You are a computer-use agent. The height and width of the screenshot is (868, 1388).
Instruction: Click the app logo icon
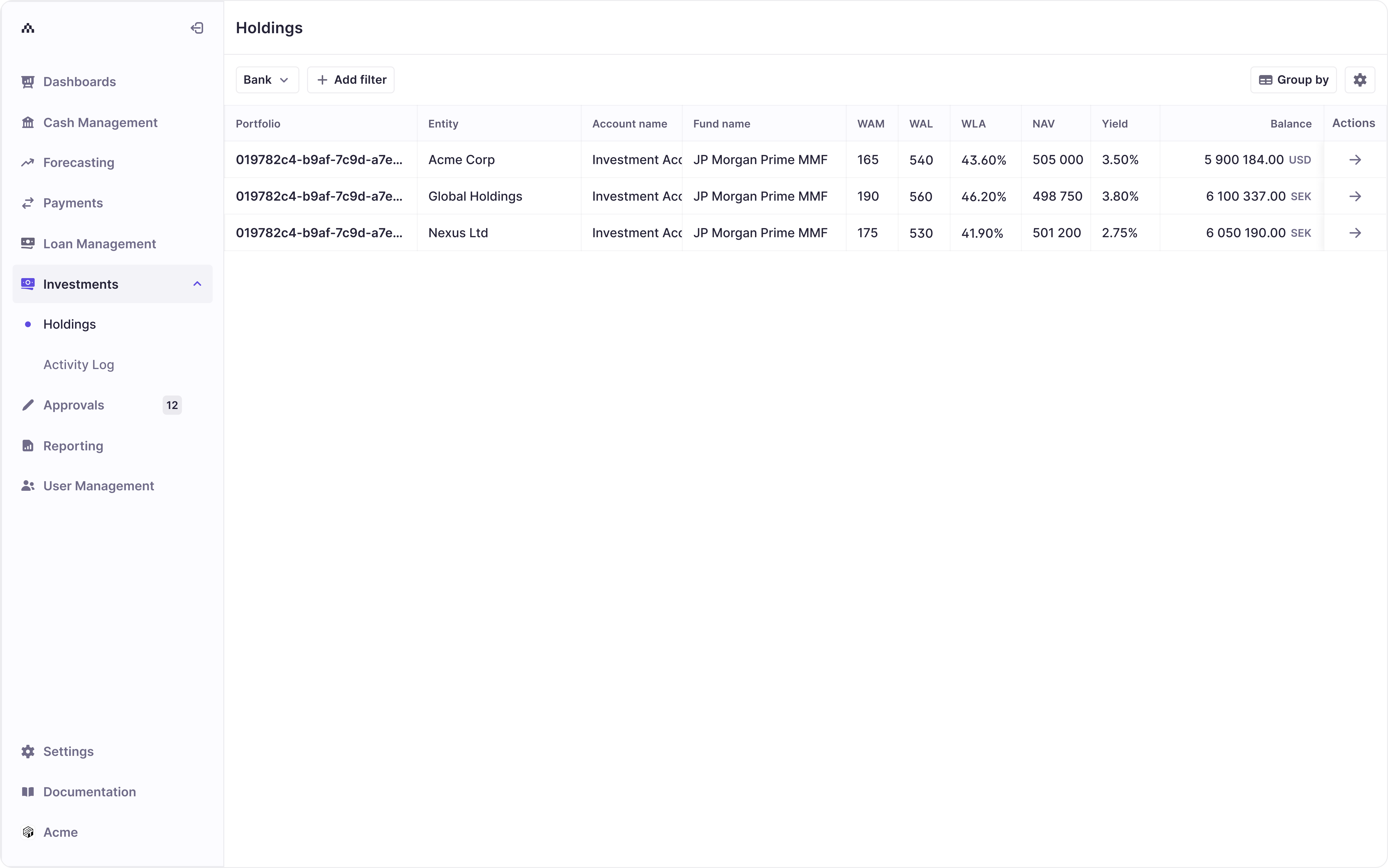28,28
